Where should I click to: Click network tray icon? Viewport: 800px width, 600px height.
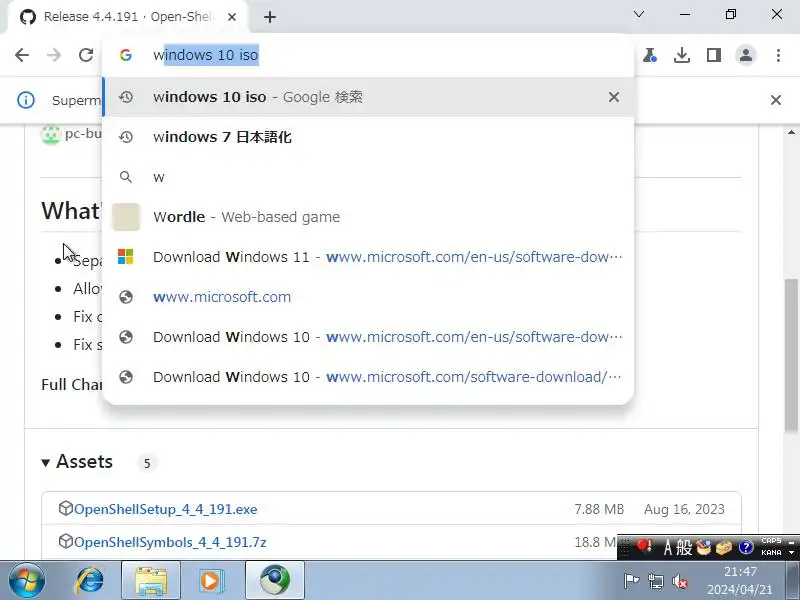[656, 581]
